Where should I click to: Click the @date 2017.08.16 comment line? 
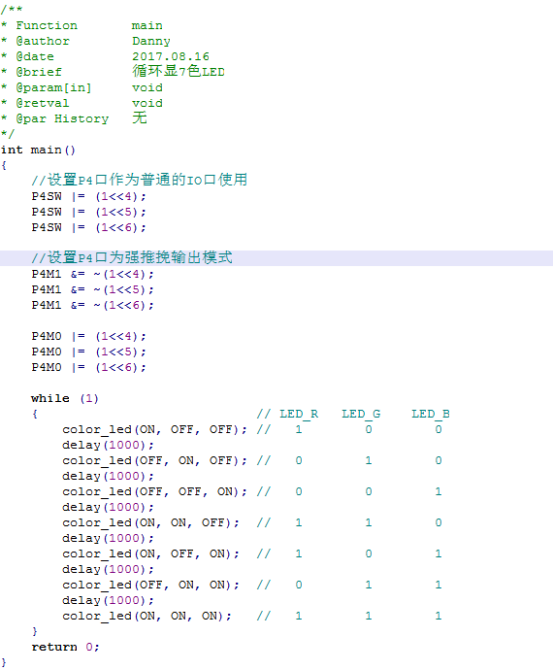click(x=105, y=56)
